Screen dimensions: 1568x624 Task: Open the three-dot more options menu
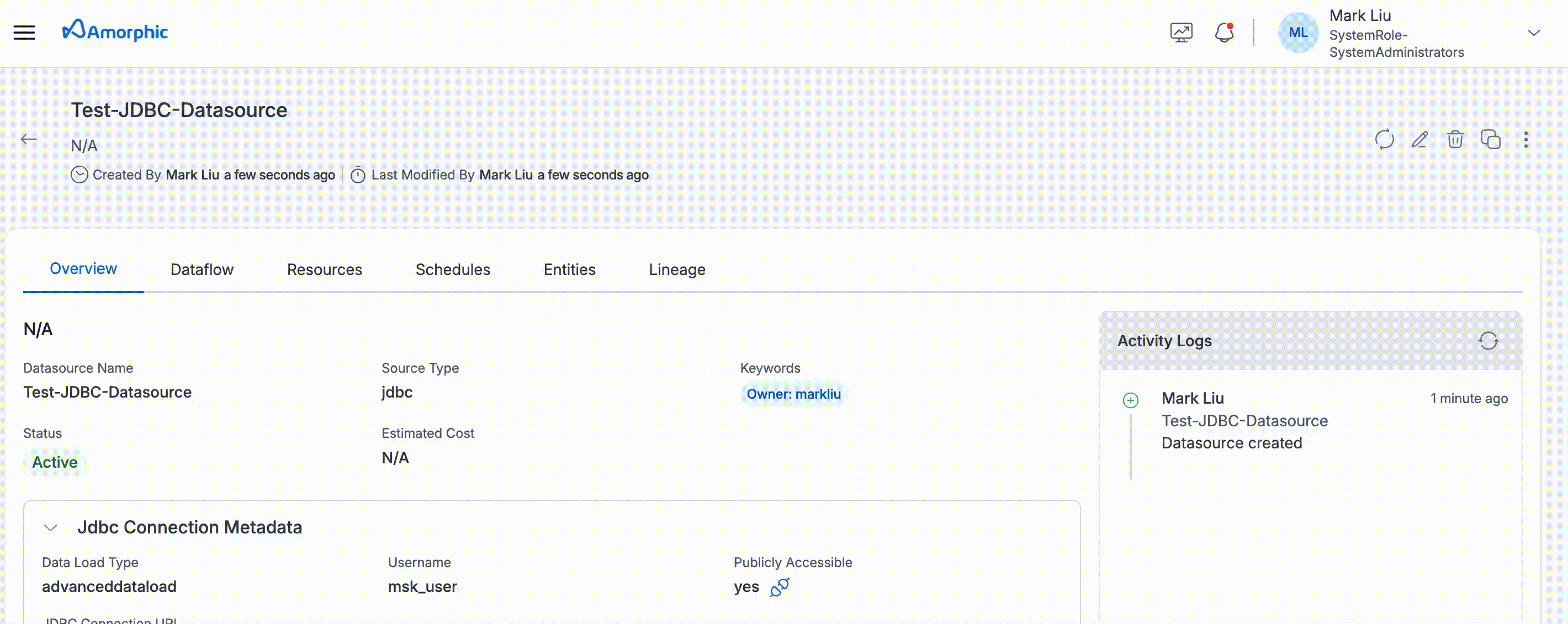point(1525,139)
